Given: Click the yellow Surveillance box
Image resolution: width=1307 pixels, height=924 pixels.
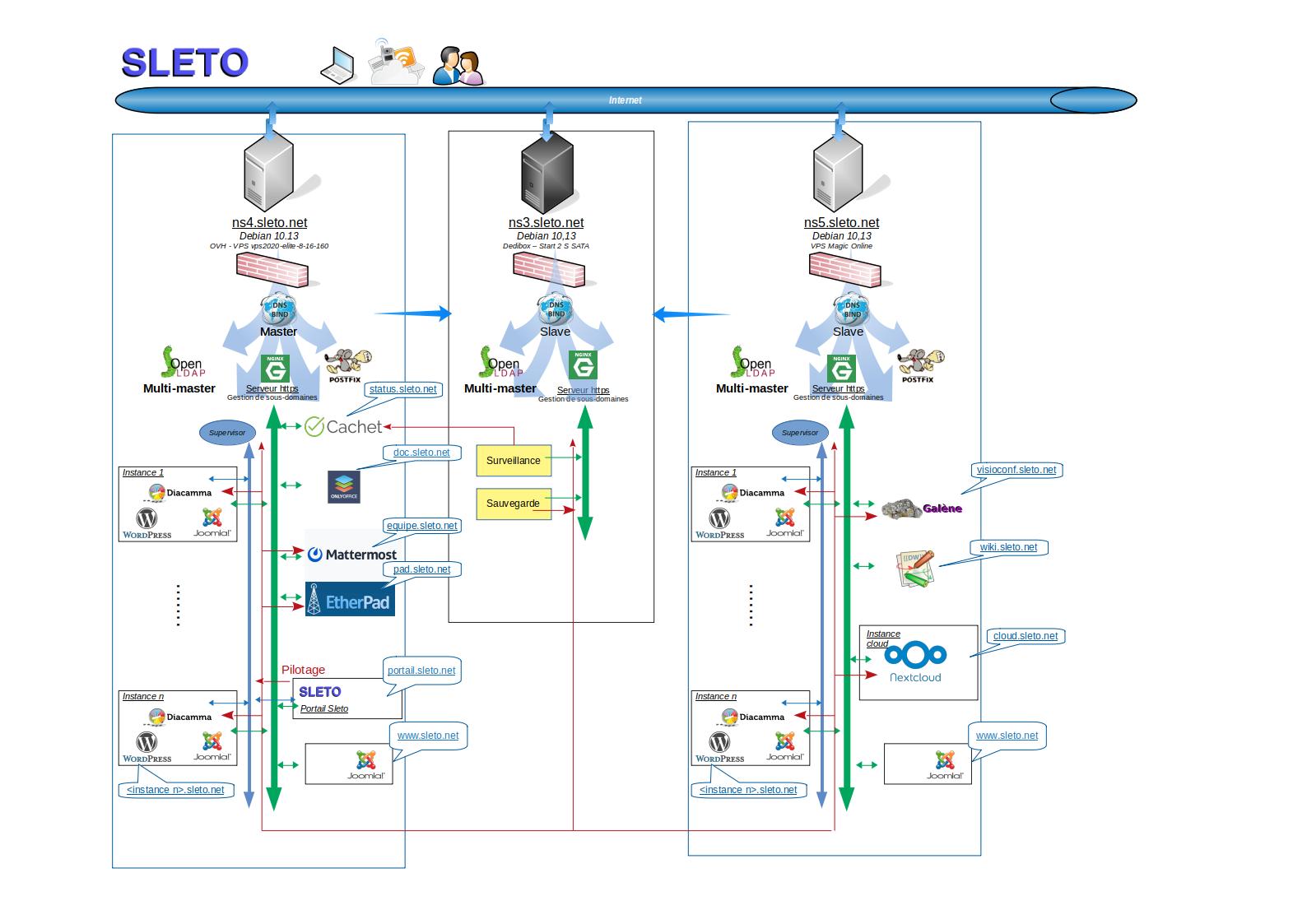Looking at the screenshot, I should click(514, 461).
